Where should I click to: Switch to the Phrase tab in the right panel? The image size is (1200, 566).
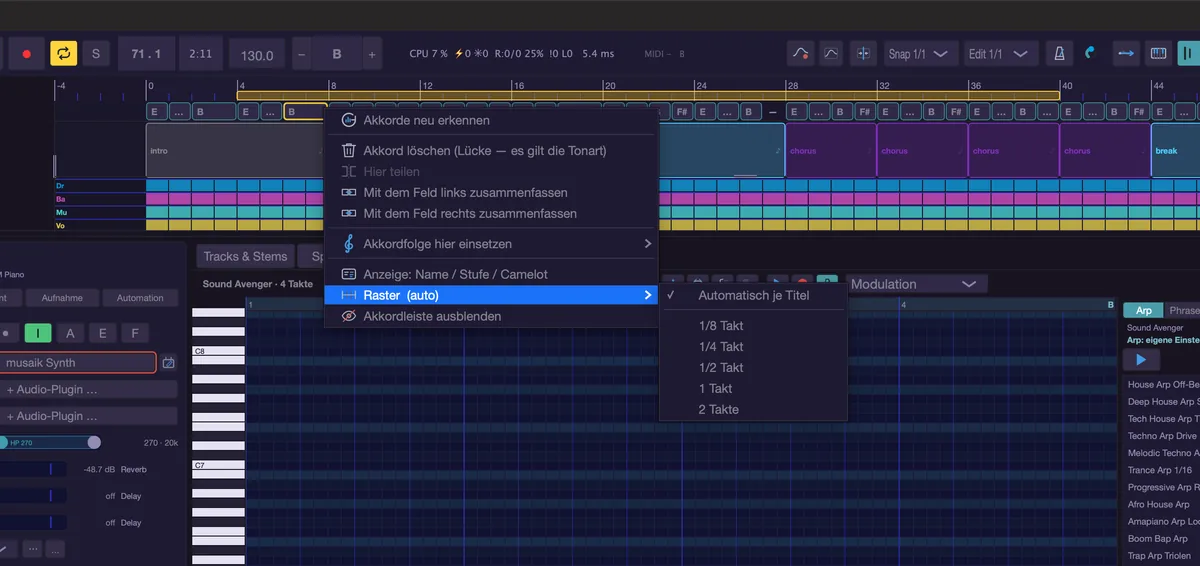1183,311
